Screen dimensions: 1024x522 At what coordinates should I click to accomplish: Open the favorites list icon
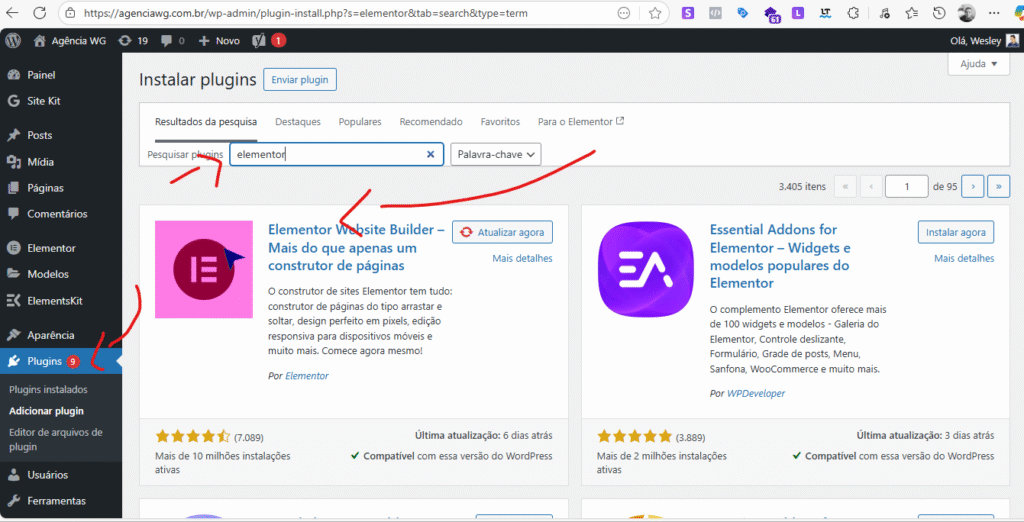tap(912, 13)
